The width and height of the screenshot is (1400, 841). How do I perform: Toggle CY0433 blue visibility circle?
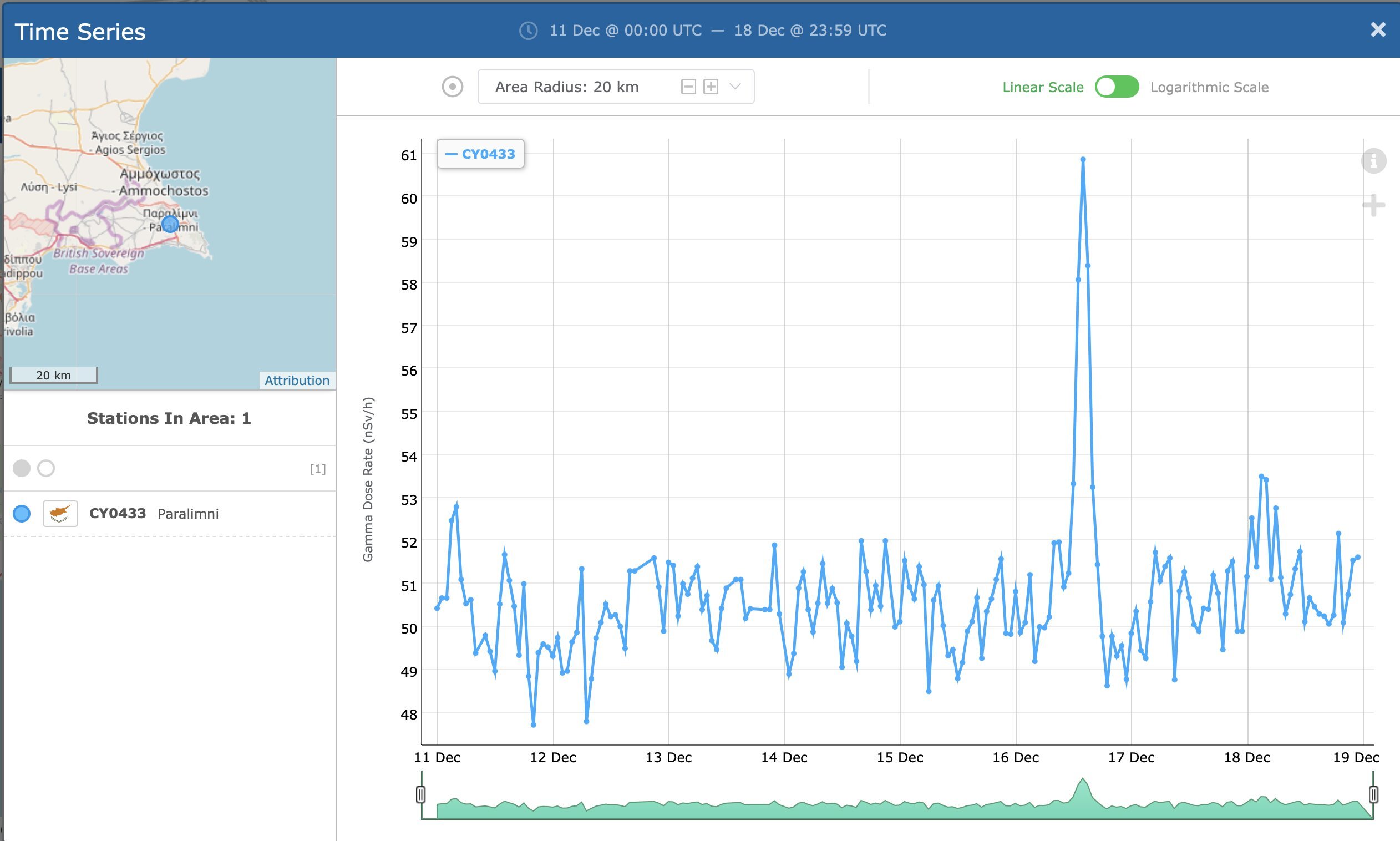tap(22, 514)
